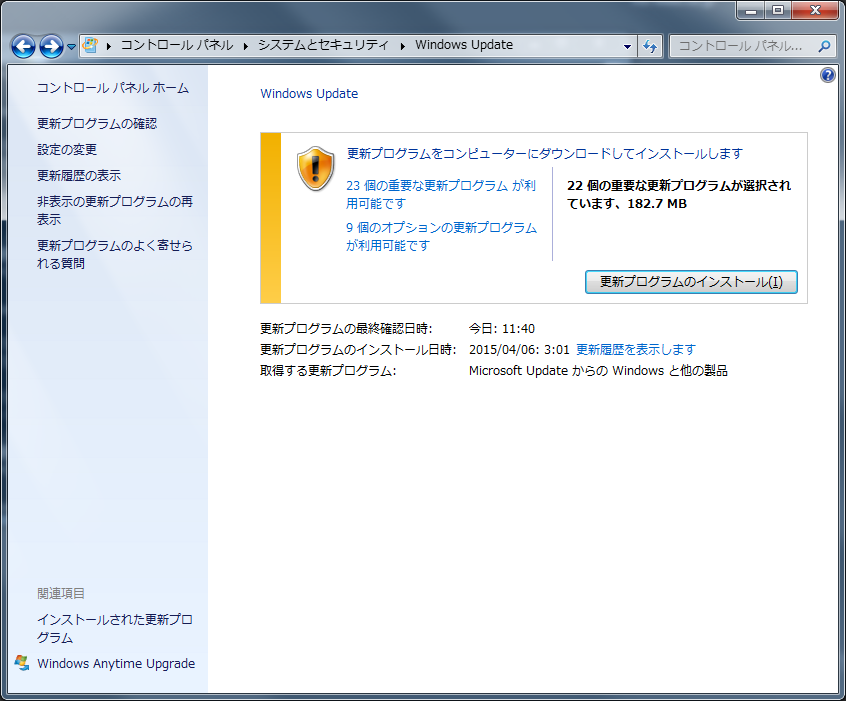Screen dimensions: 846x701
Task: Open 9 個のオプションの更新プログラム link
Action: coord(441,236)
